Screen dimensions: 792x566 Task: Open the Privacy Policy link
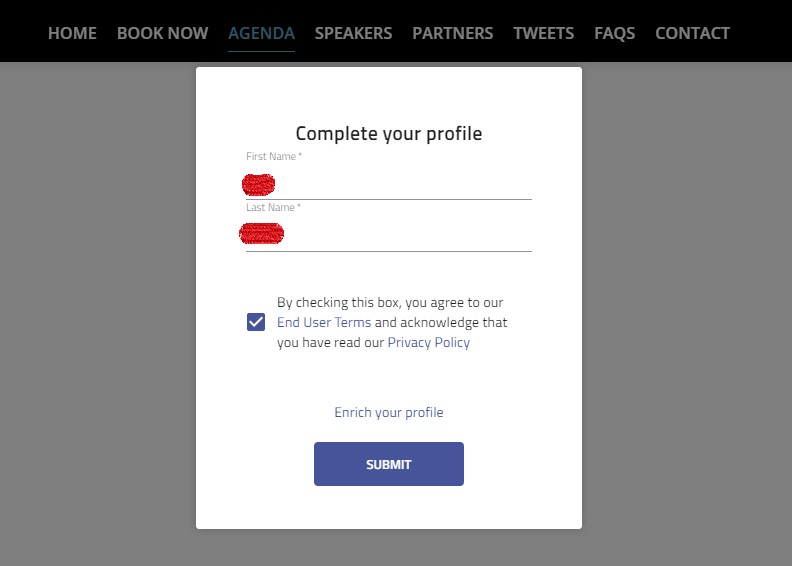click(428, 342)
